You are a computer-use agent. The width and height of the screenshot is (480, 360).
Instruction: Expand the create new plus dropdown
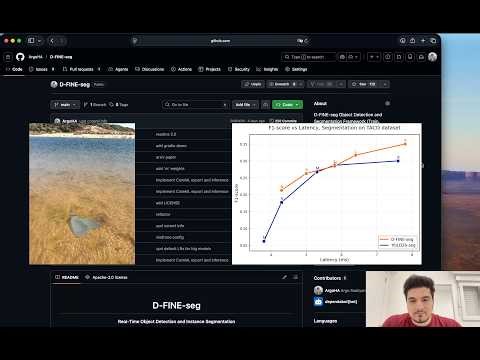374,57
